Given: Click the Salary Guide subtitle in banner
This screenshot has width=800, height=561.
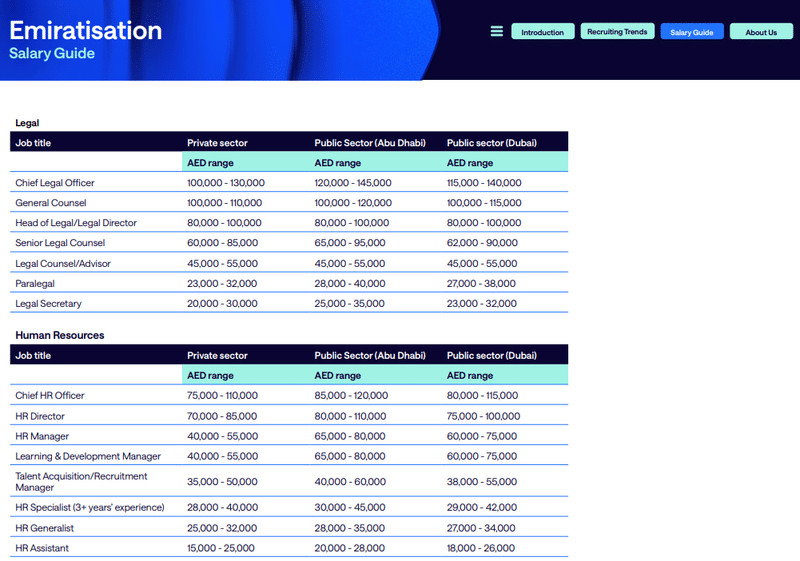Looking at the screenshot, I should [52, 53].
